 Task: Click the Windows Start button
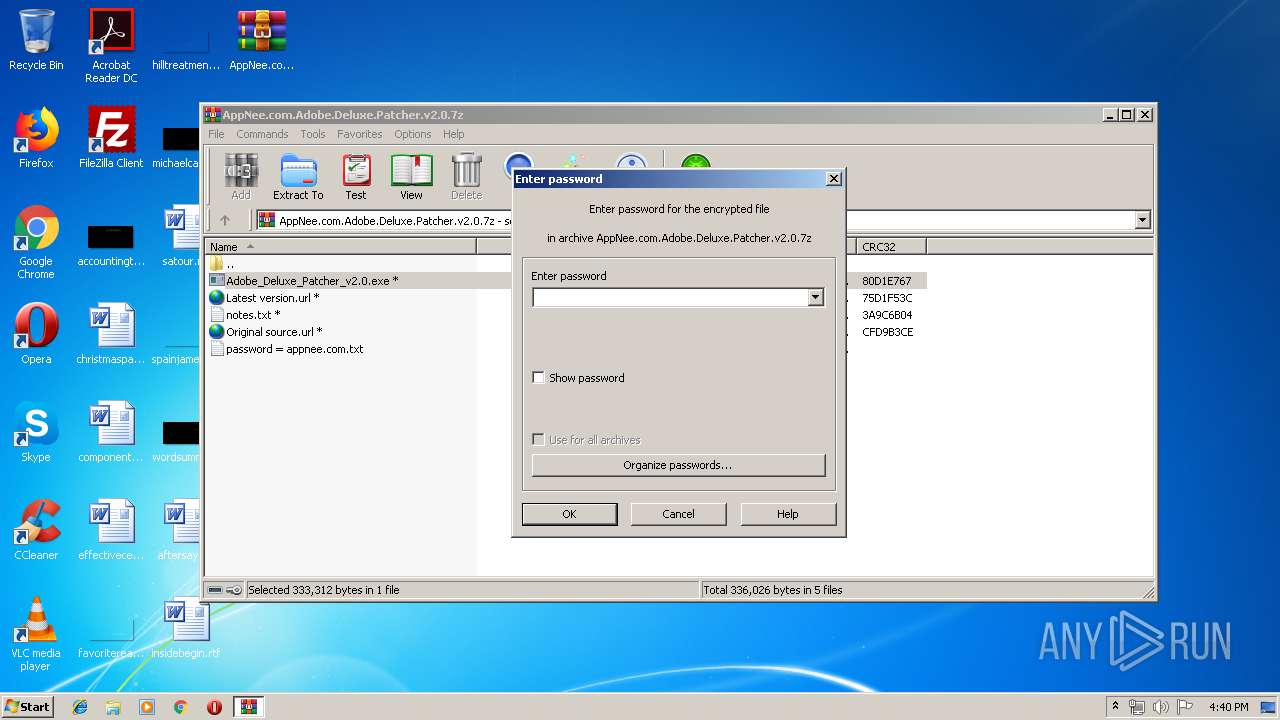[27, 707]
